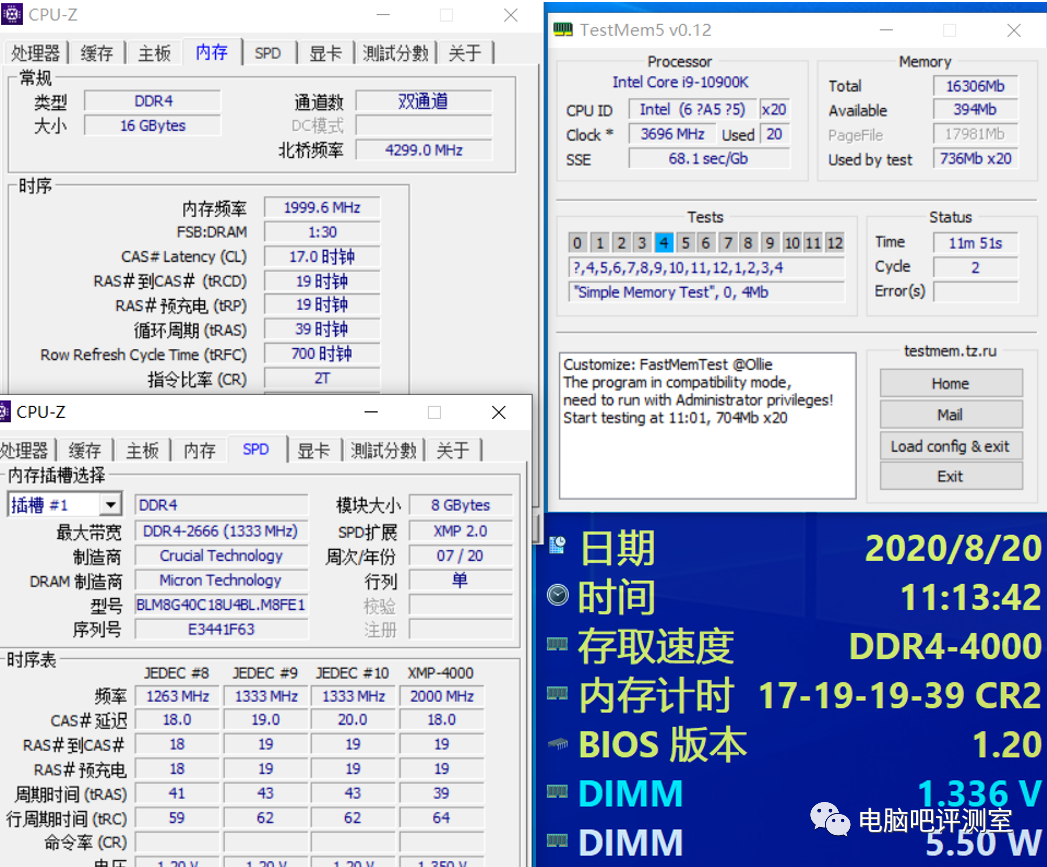The image size is (1047, 867).
Task: Open 显卡 tab in lower CPU-Z window
Action: point(314,450)
